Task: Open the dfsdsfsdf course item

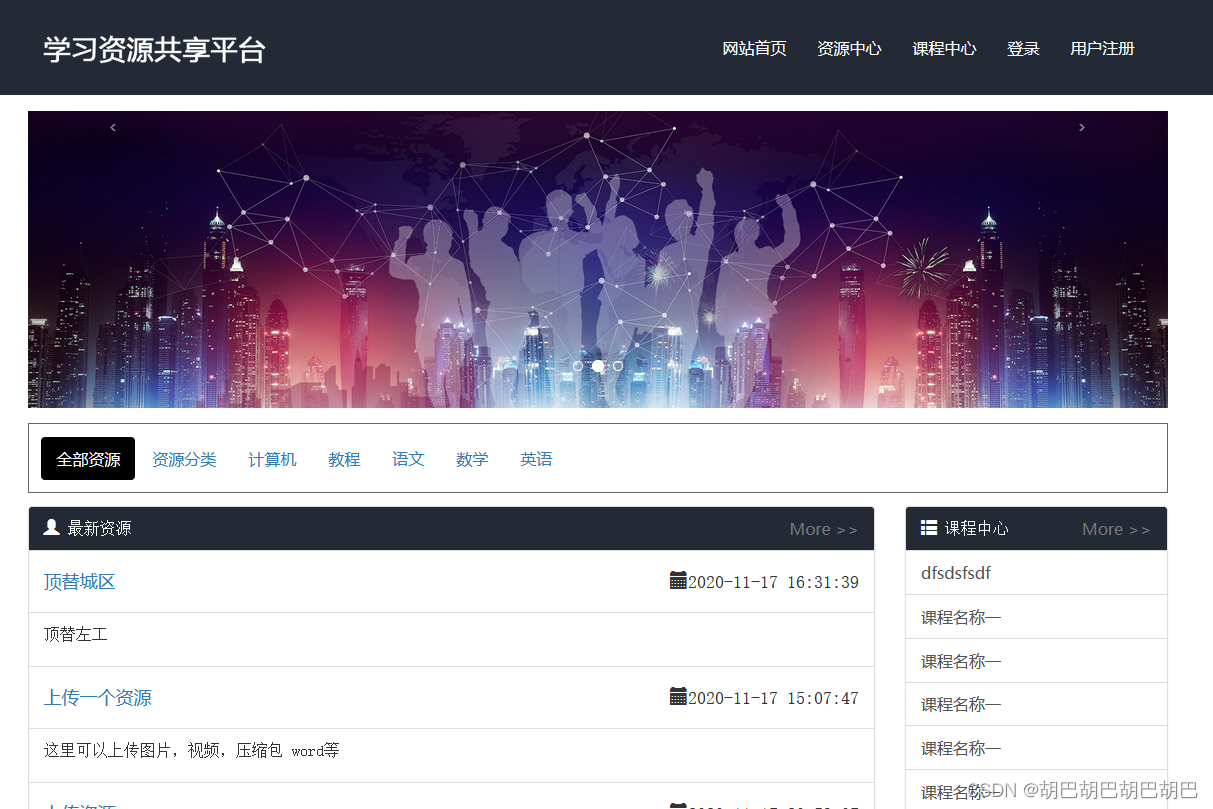Action: [x=956, y=573]
